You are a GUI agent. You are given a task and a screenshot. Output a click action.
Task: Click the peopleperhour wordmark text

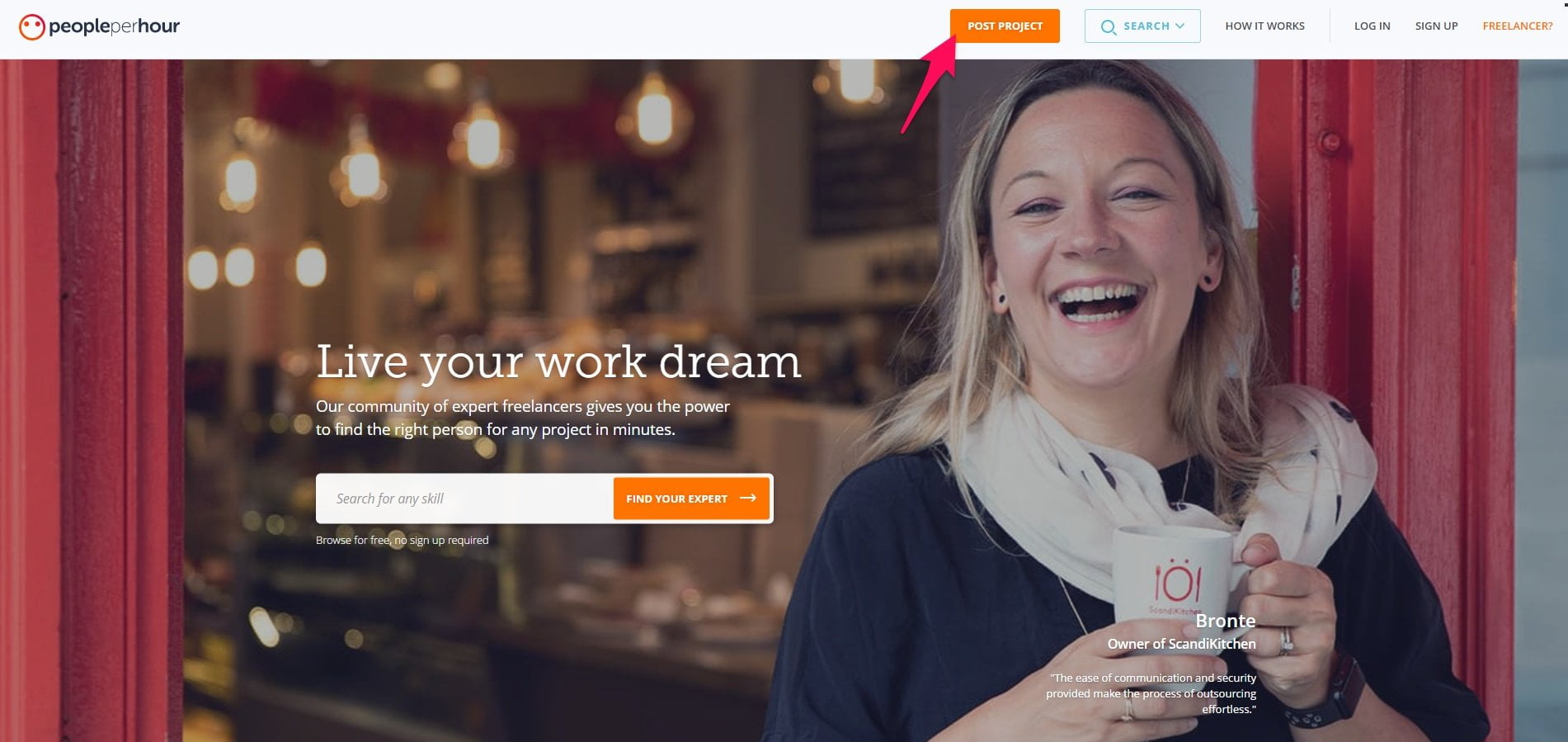coord(114,26)
